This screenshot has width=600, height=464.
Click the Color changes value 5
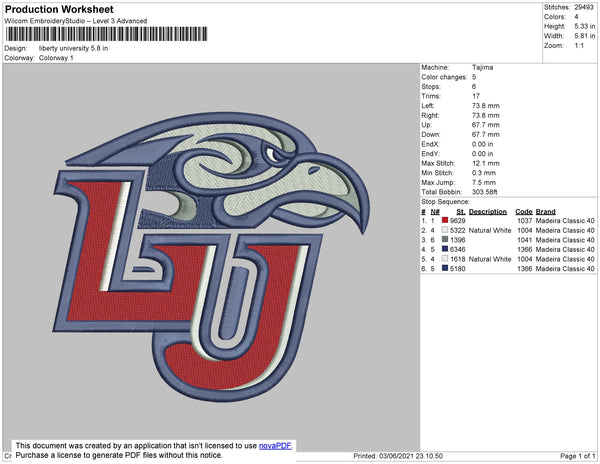click(x=474, y=77)
